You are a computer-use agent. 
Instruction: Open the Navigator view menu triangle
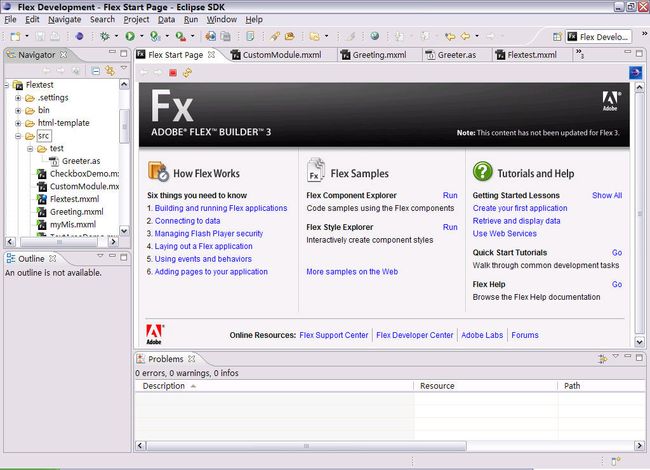(x=124, y=68)
